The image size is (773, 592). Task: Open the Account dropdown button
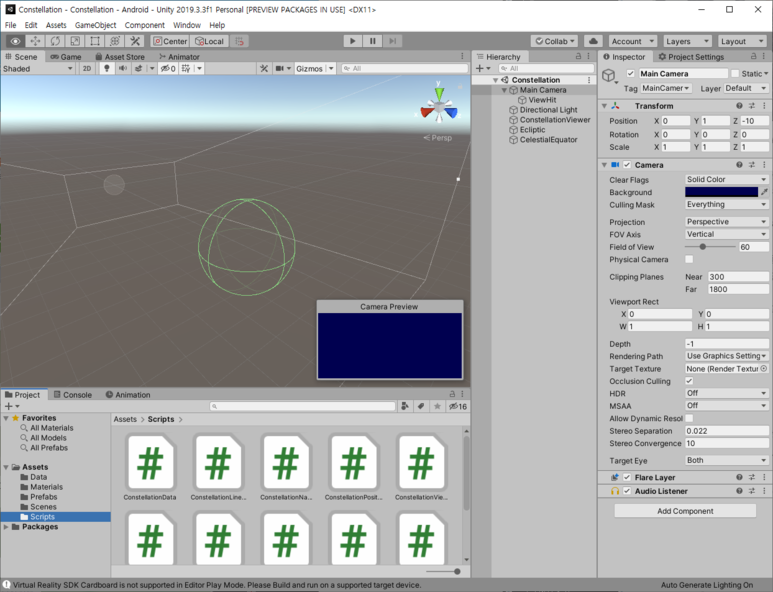coord(632,41)
